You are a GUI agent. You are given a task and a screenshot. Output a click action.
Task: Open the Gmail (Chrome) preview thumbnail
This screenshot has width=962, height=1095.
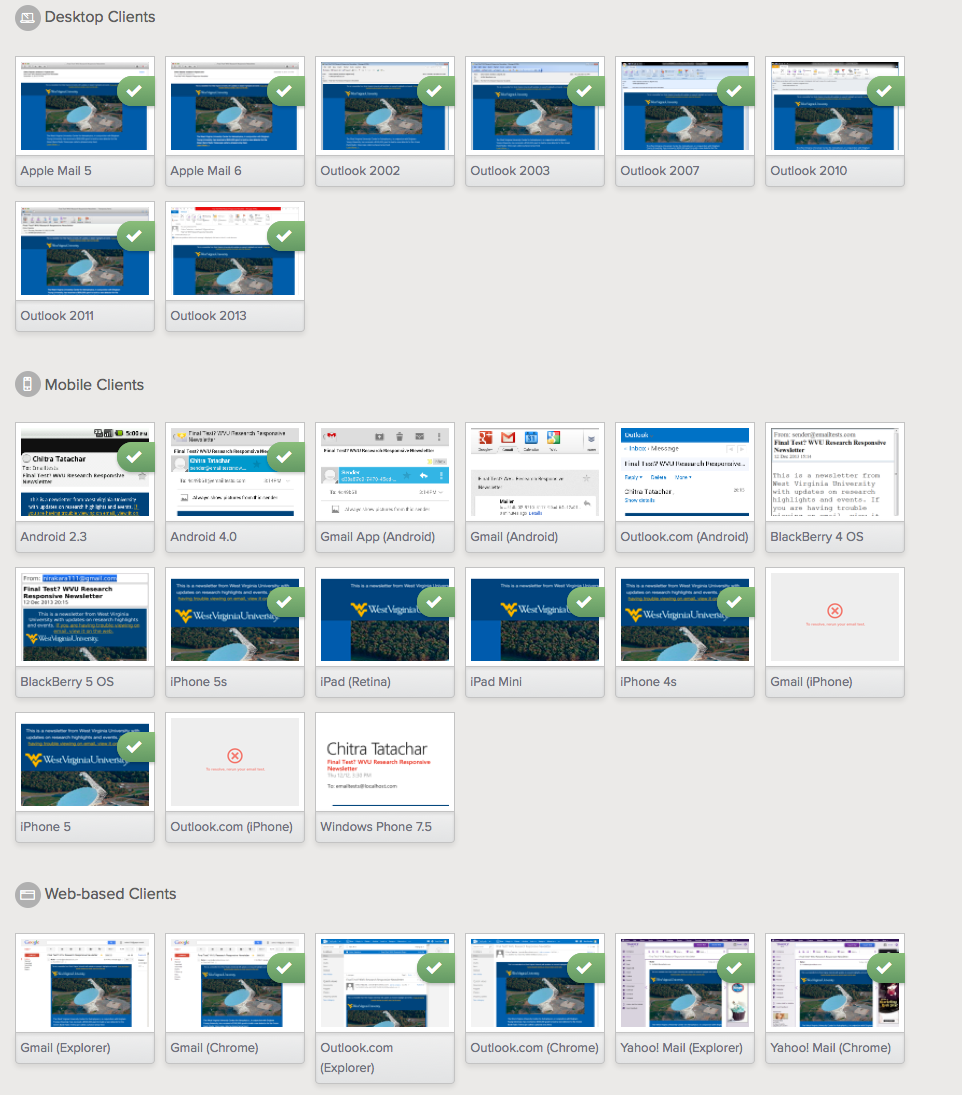(235, 983)
